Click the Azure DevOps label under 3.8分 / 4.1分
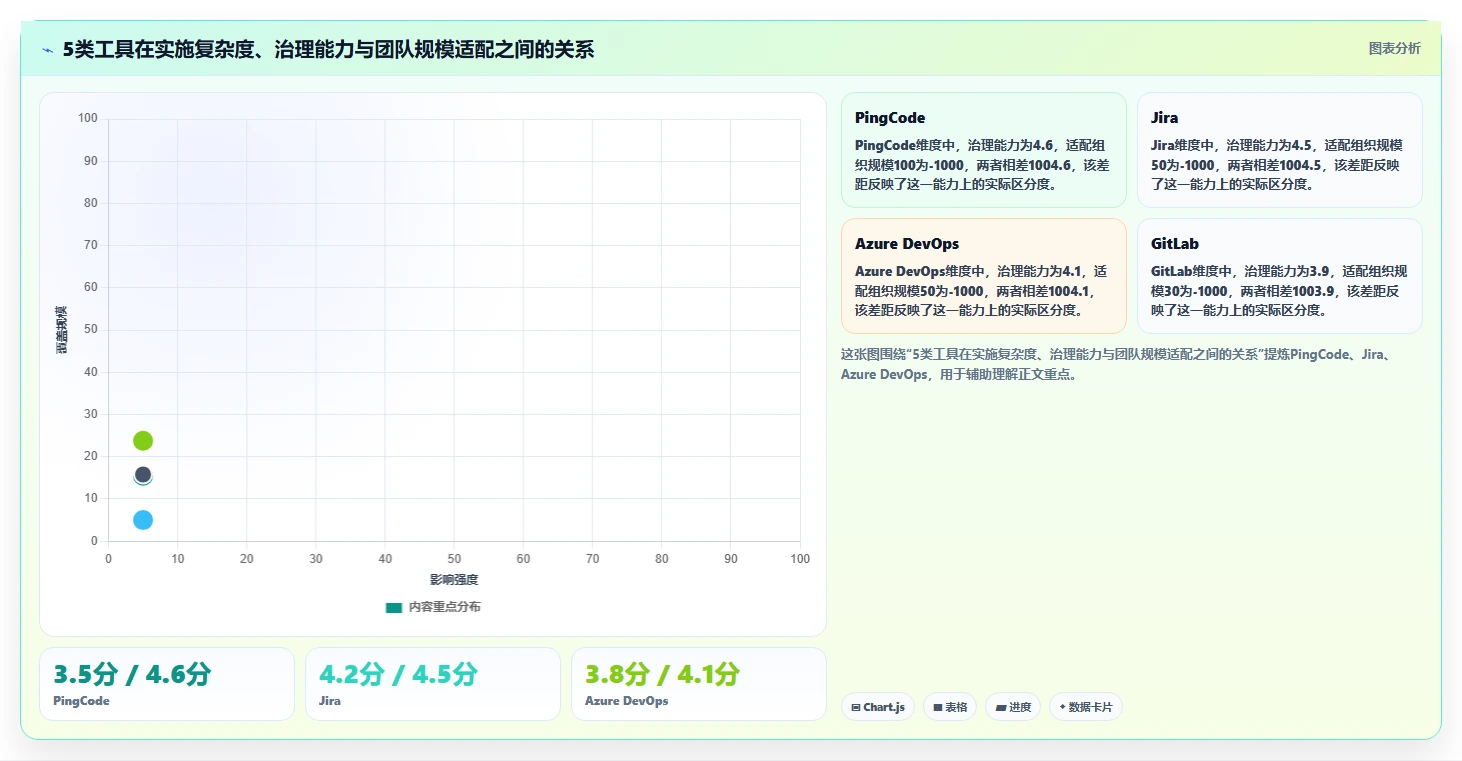Screen dimensions: 1462x761 click(x=627, y=701)
